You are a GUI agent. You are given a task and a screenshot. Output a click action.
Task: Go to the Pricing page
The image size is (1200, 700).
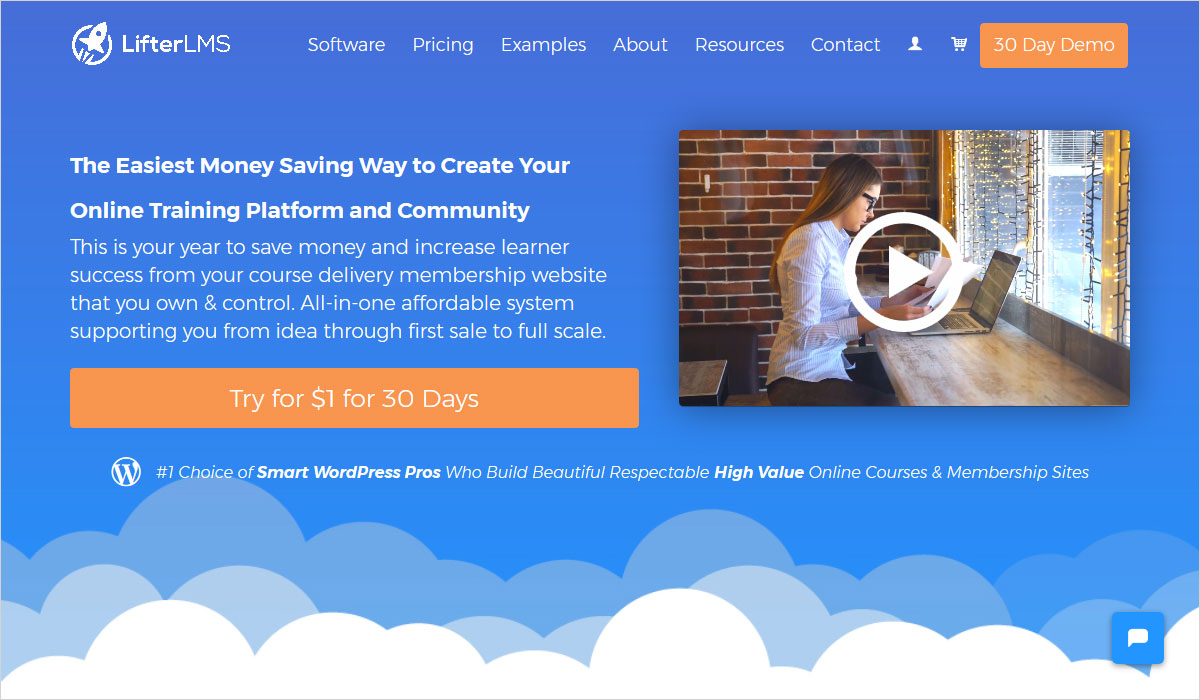click(x=443, y=45)
